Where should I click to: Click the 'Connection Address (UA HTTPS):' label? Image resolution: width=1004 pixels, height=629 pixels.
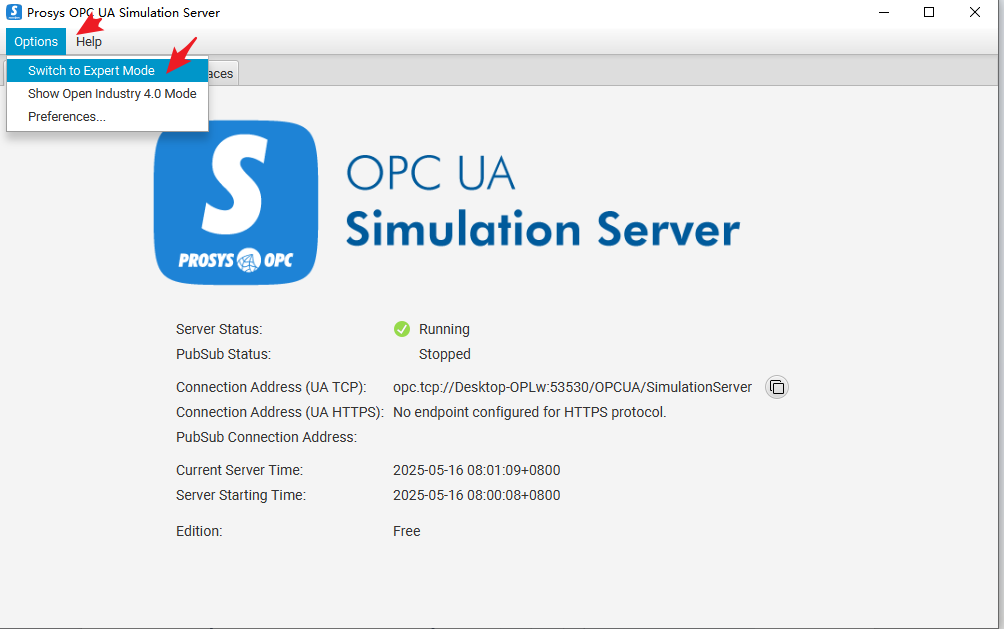pos(280,412)
